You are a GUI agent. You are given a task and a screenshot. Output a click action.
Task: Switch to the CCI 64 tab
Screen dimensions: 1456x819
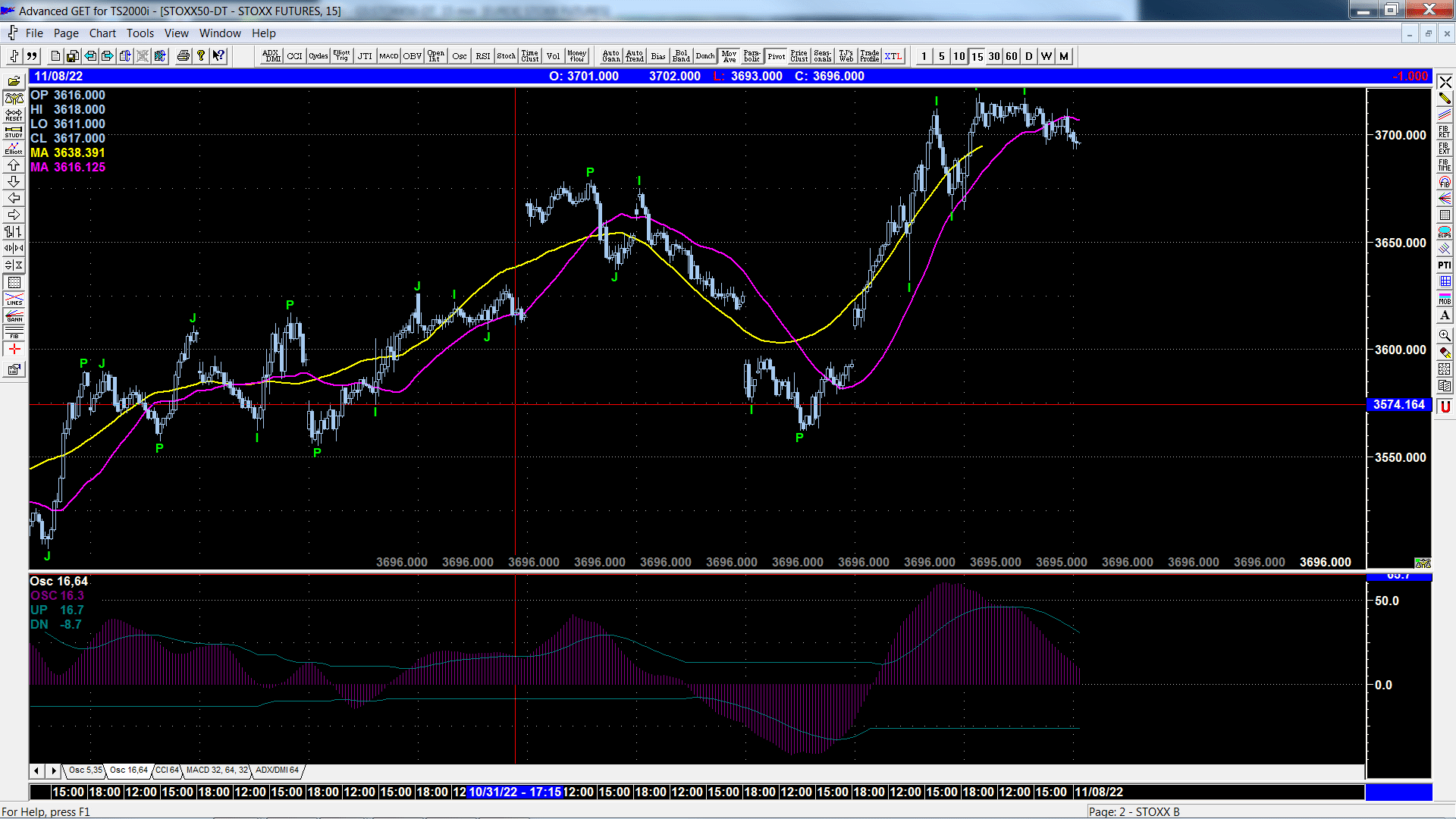[x=167, y=770]
